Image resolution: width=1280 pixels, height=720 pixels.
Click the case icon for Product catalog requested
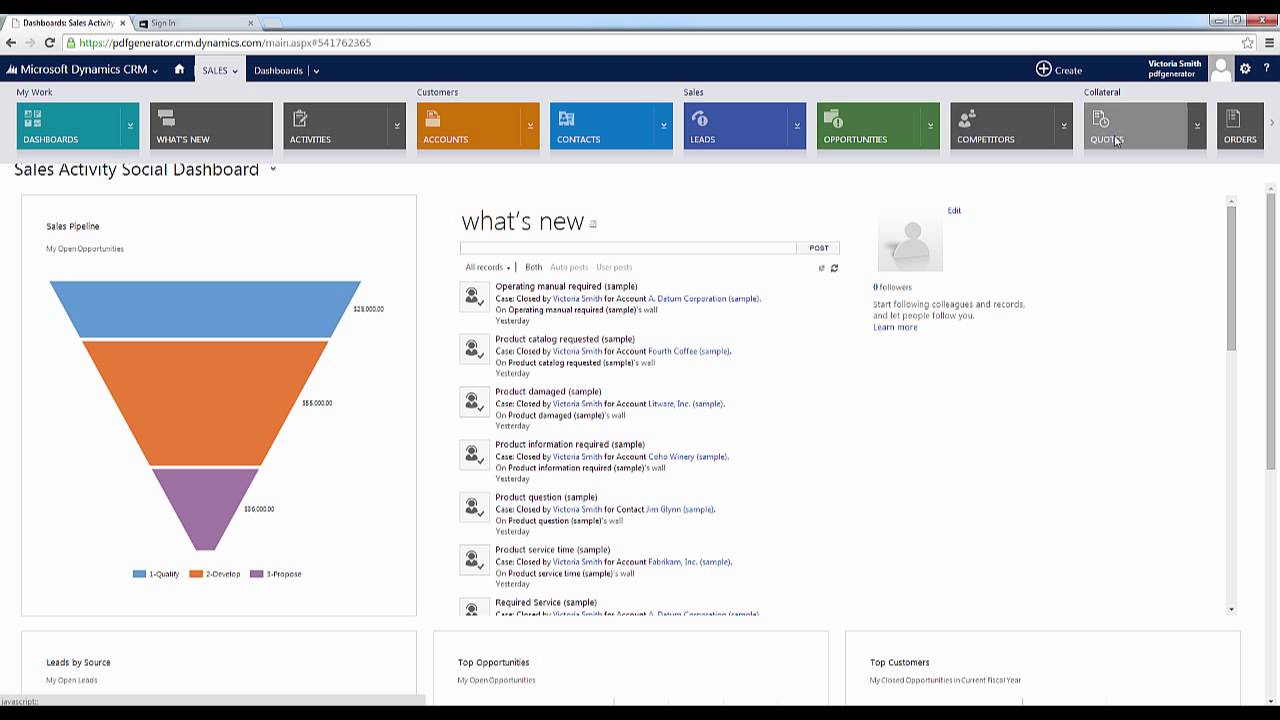click(x=474, y=349)
